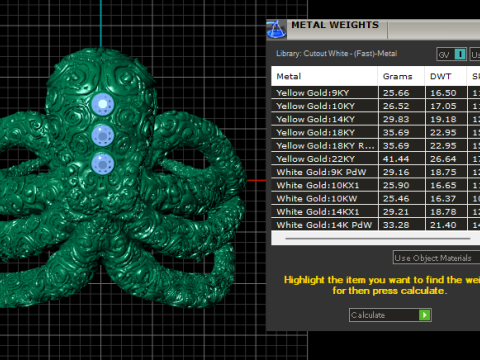This screenshot has height=360, width=480.
Task: Select the Yellow Gold:18KY R... row
Action: (376, 146)
